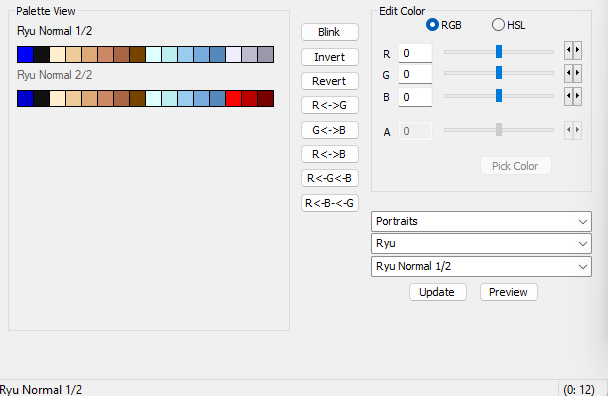Viewport: 608px width, 396px height.
Task: Click the G channel slider thumb
Action: 499,73
